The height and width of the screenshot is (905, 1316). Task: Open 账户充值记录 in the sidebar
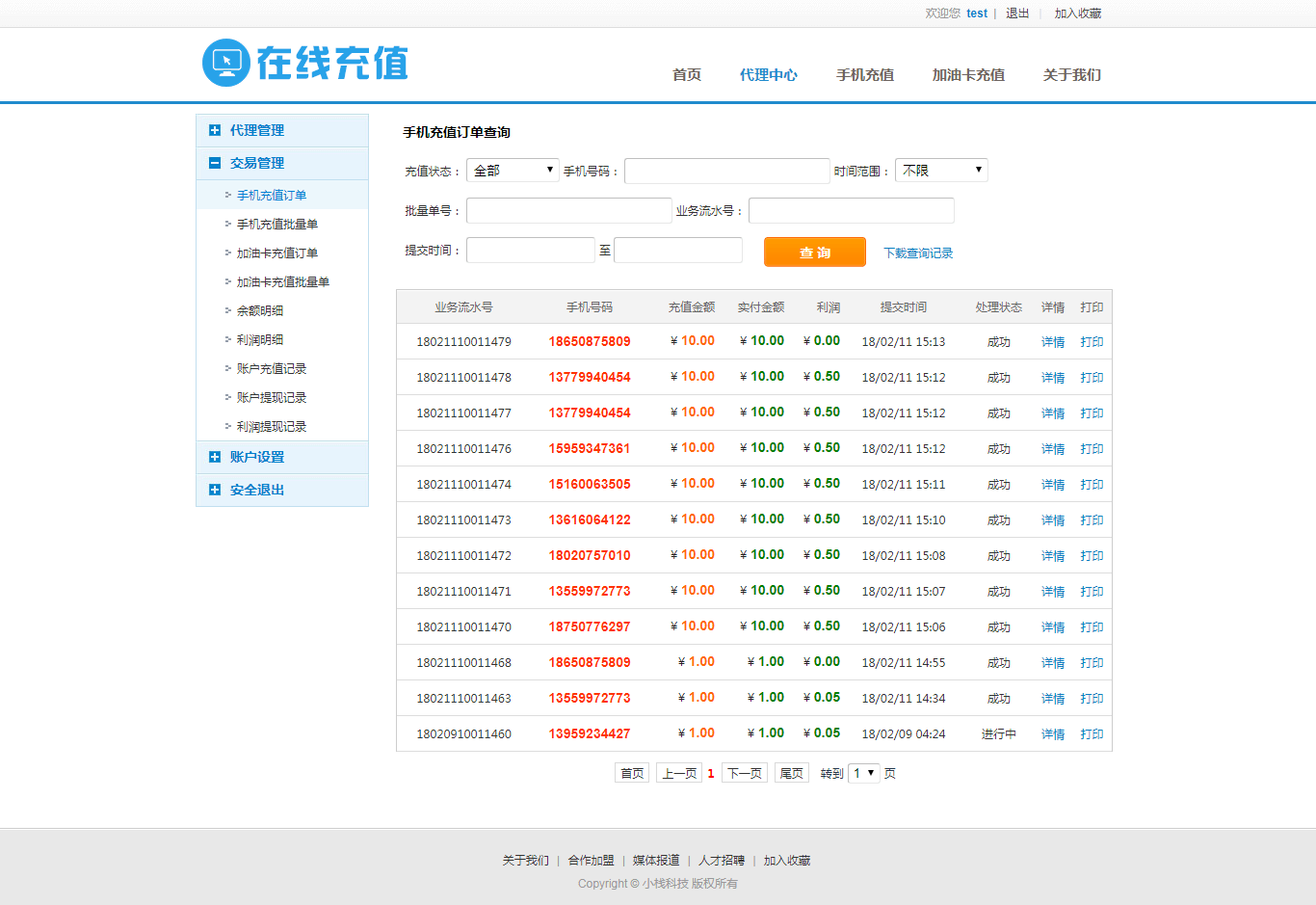272,369
